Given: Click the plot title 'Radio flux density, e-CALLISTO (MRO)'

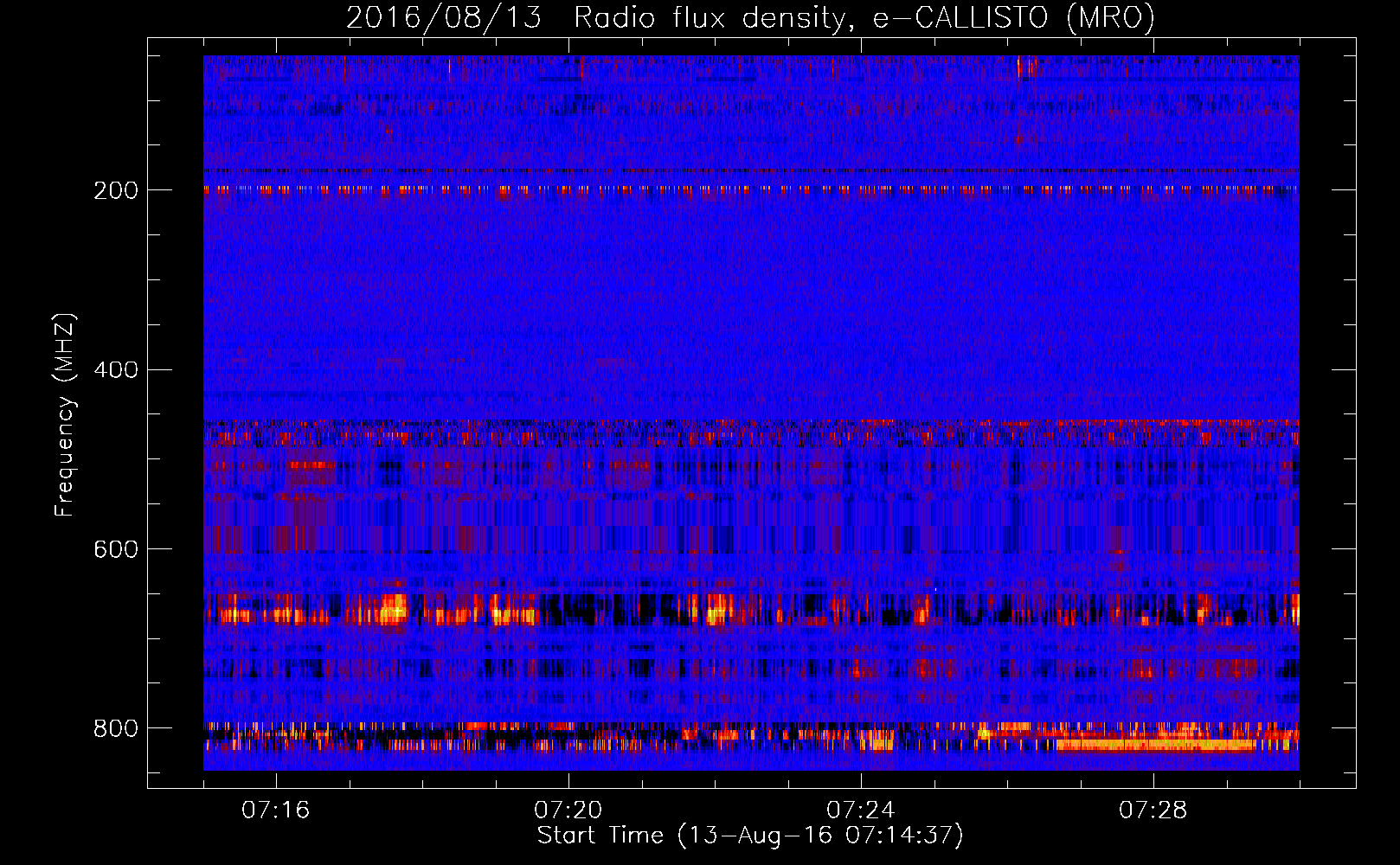Looking at the screenshot, I should click(864, 18).
